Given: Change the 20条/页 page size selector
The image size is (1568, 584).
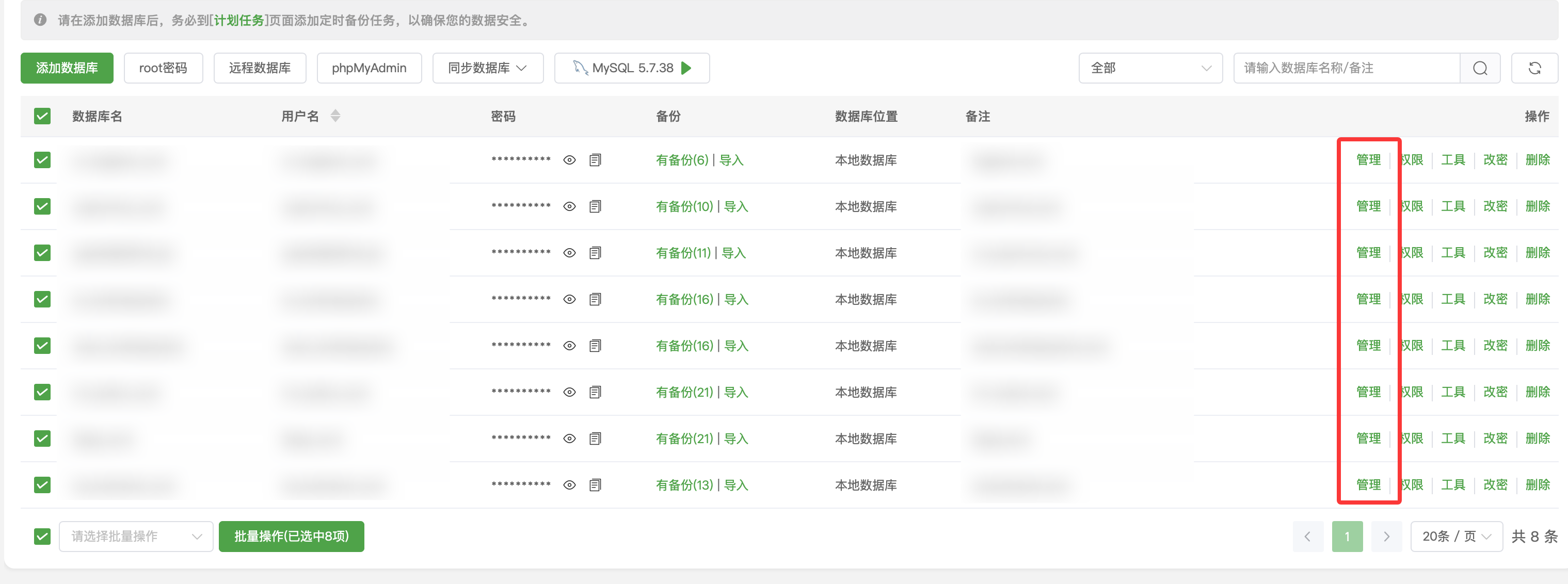Looking at the screenshot, I should pyautogui.click(x=1456, y=536).
